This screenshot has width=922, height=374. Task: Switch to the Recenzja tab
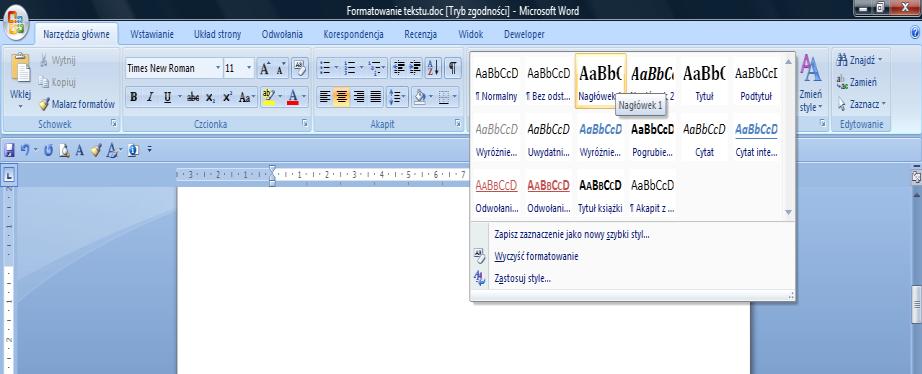pos(420,35)
